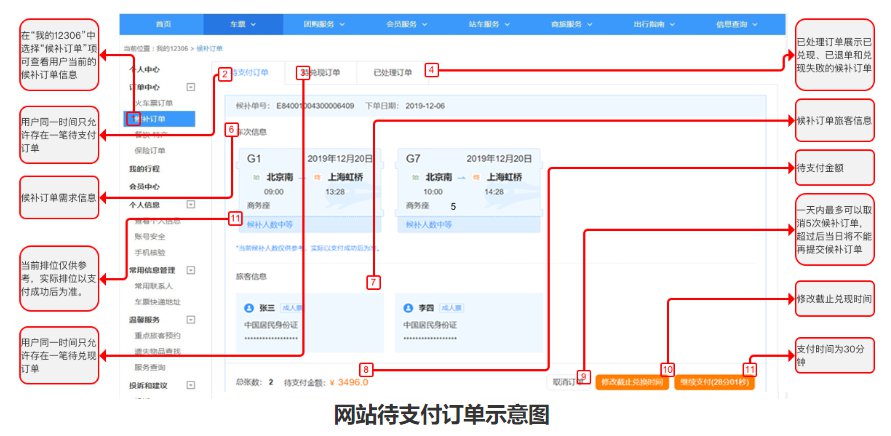Open the 团购服务 navigation dropdown

pos(324,24)
